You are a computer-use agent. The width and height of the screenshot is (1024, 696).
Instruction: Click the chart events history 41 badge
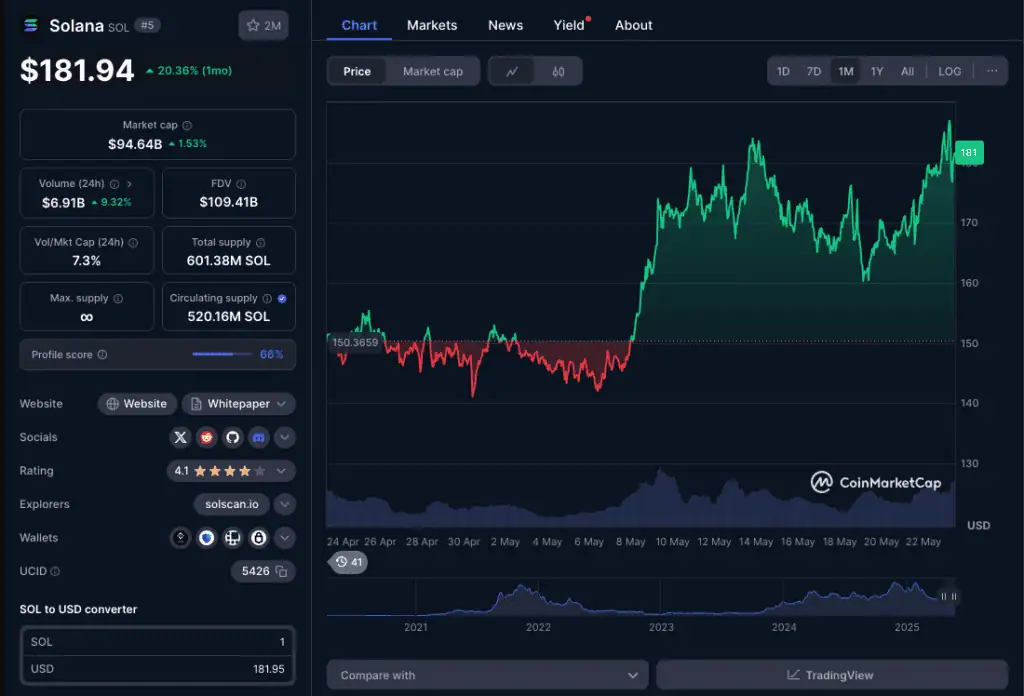coord(349,562)
